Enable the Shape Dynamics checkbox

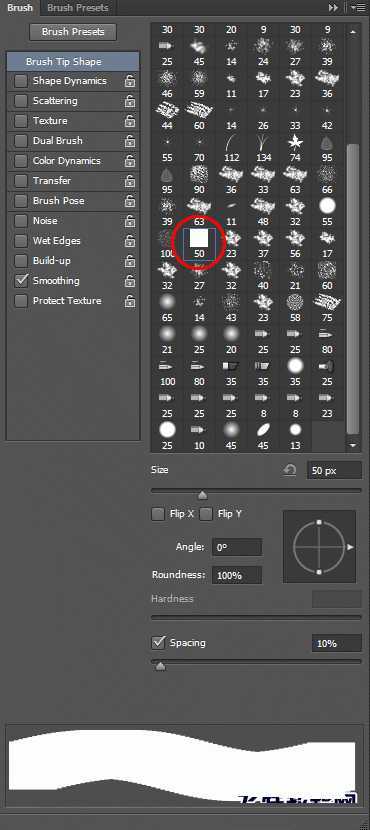[21, 81]
